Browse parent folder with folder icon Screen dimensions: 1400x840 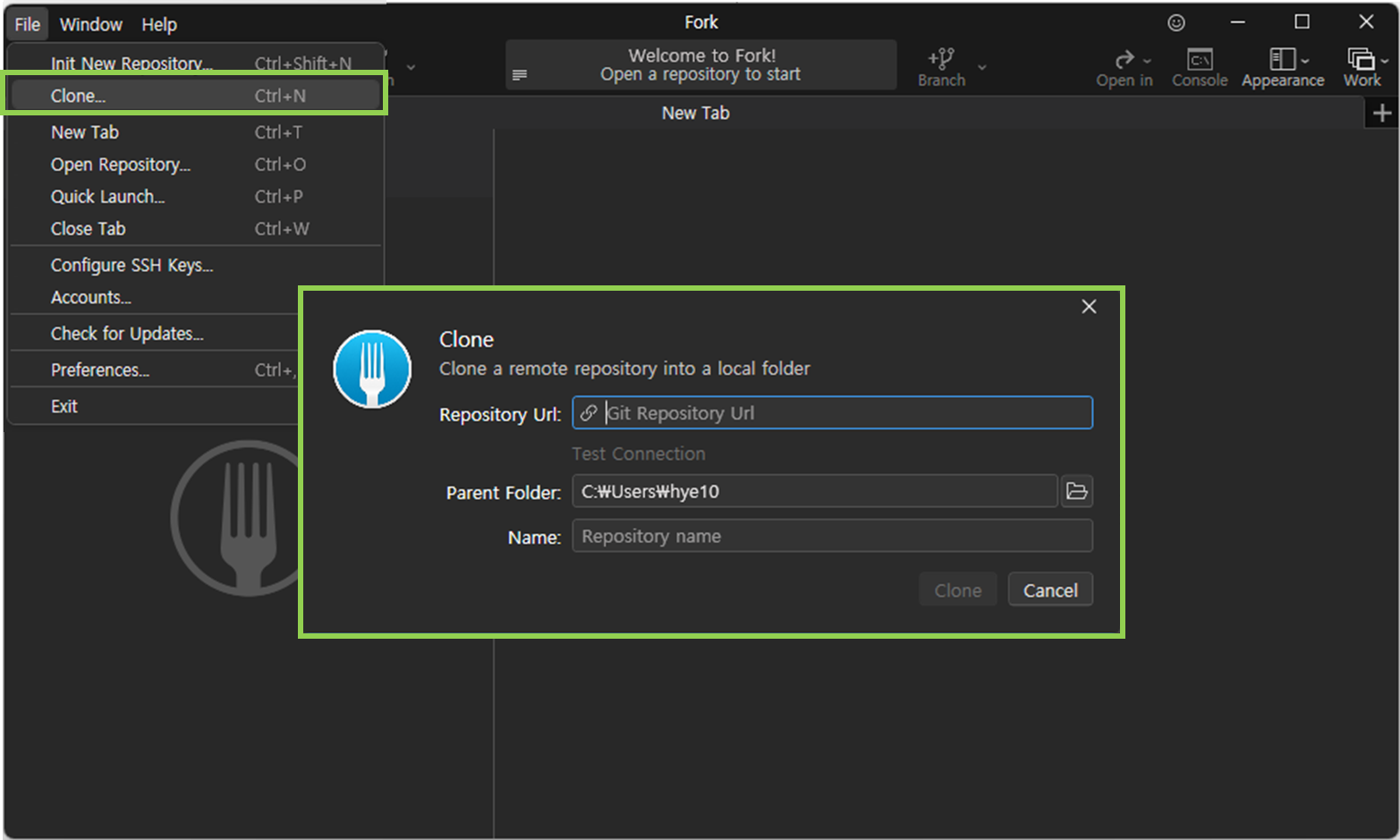(1077, 492)
